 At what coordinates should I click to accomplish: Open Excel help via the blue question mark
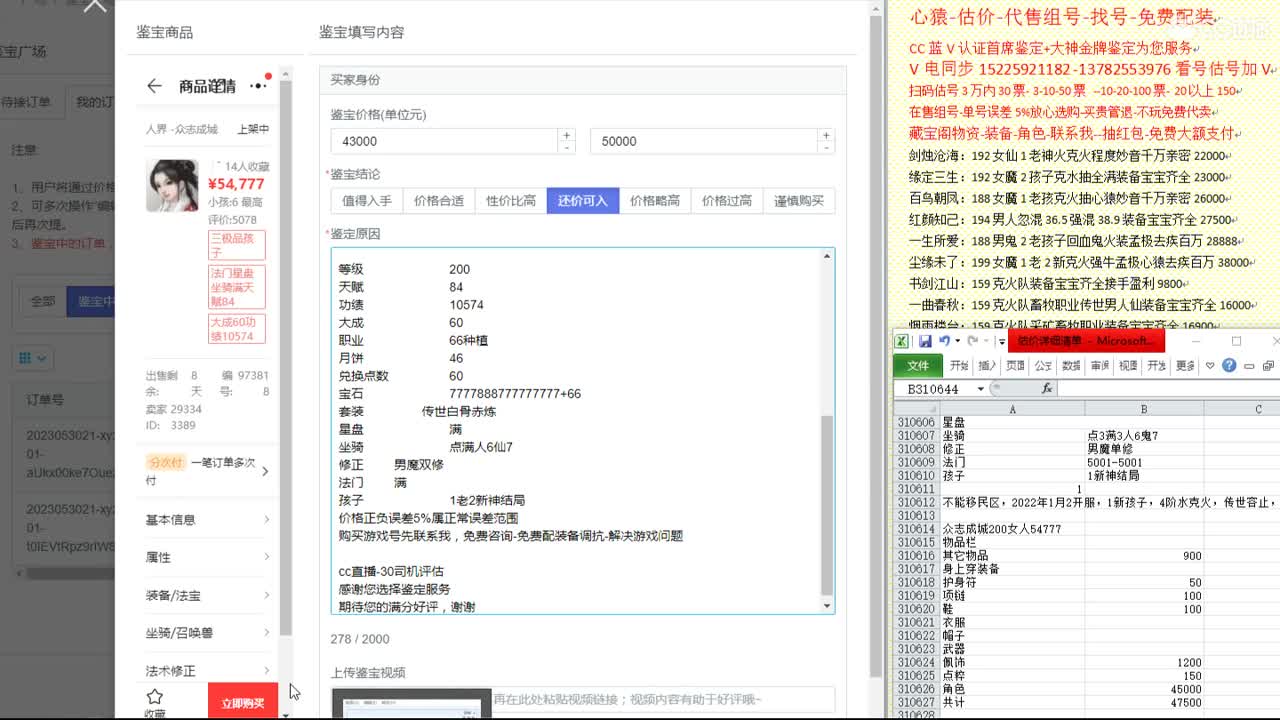(x=1229, y=365)
